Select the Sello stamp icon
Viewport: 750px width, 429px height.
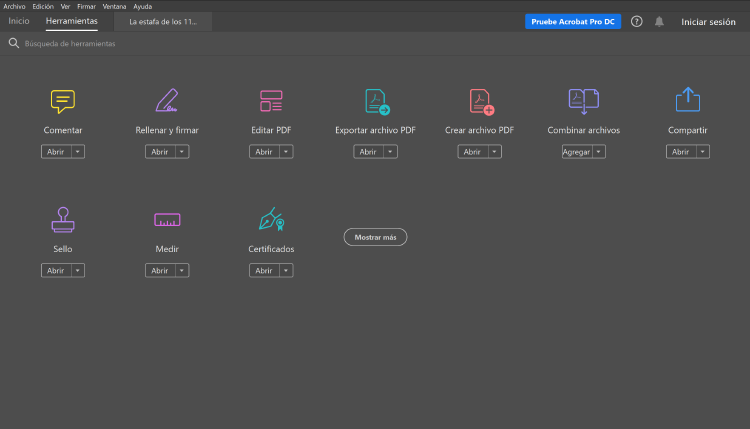coord(63,219)
